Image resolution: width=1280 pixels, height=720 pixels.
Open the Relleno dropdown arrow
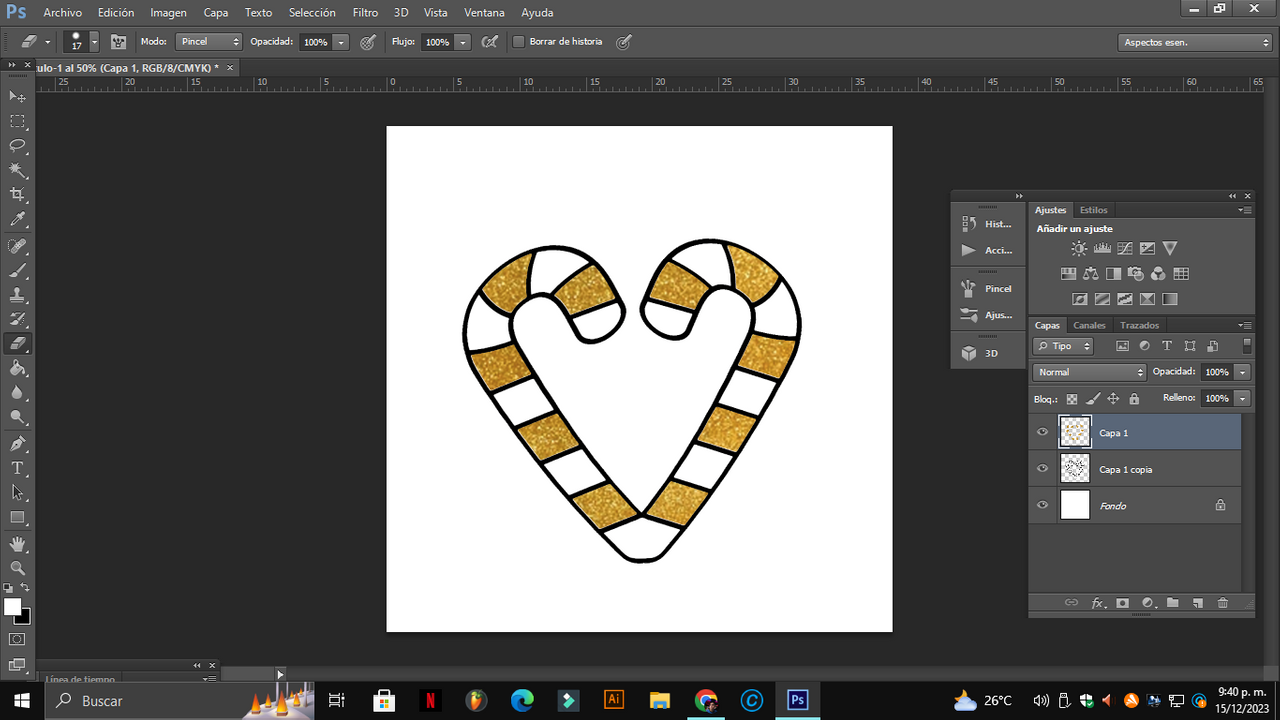point(1243,398)
